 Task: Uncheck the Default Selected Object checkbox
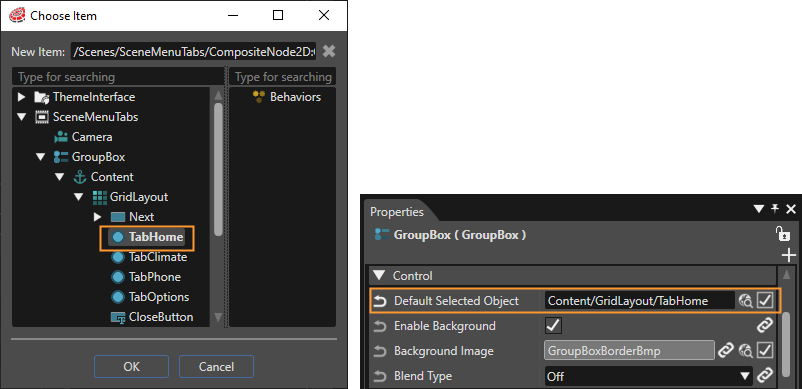point(765,301)
